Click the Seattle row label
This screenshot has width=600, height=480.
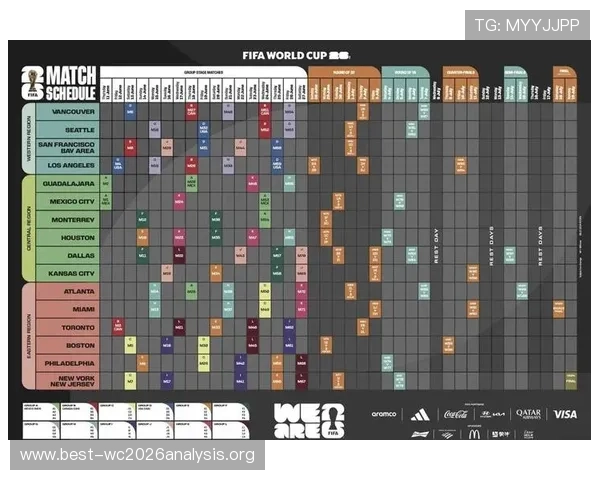[x=68, y=130]
